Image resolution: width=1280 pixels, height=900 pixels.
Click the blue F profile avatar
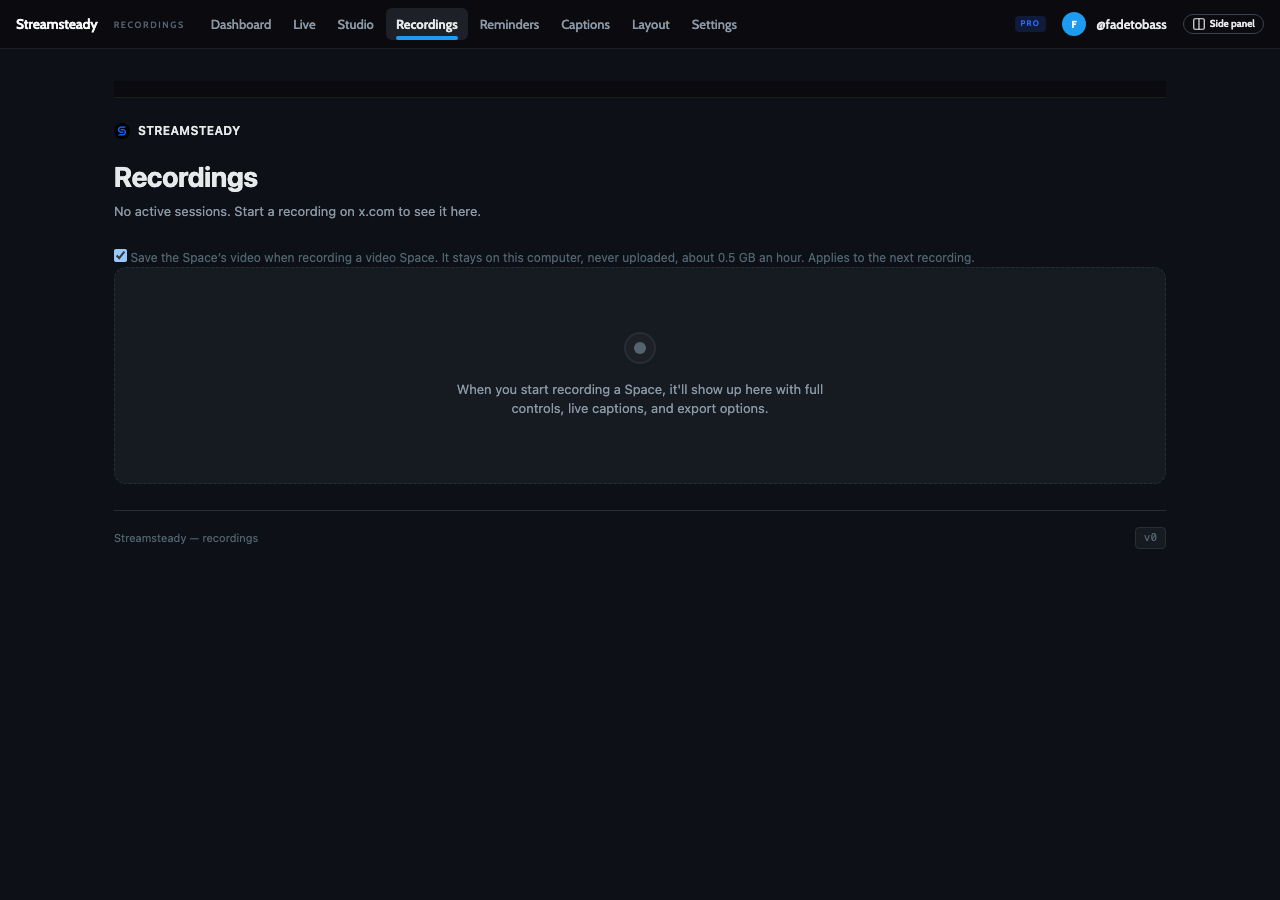[x=1074, y=24]
